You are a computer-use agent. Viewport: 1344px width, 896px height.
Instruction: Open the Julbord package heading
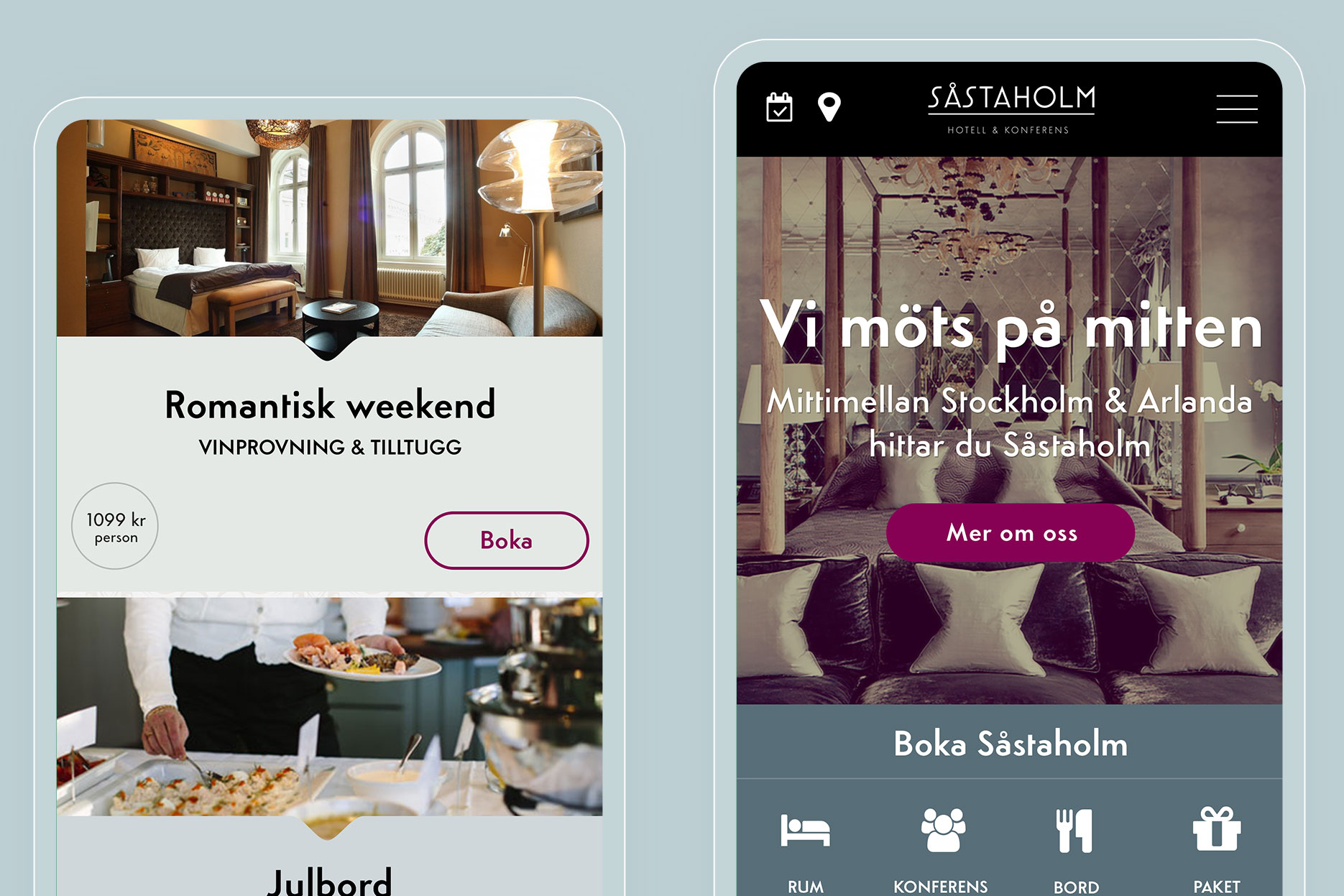(330, 881)
